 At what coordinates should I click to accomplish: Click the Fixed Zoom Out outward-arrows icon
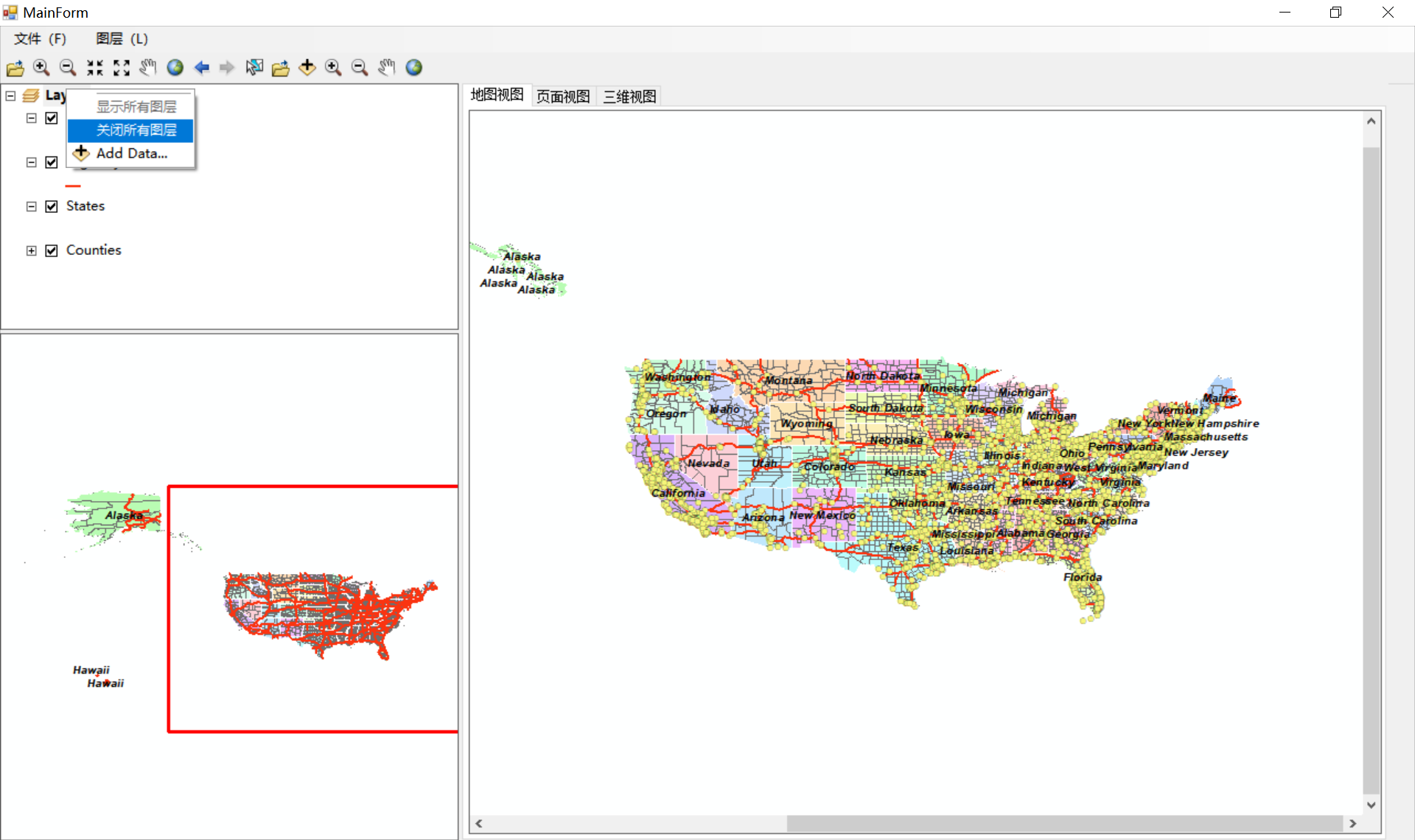click(x=122, y=68)
